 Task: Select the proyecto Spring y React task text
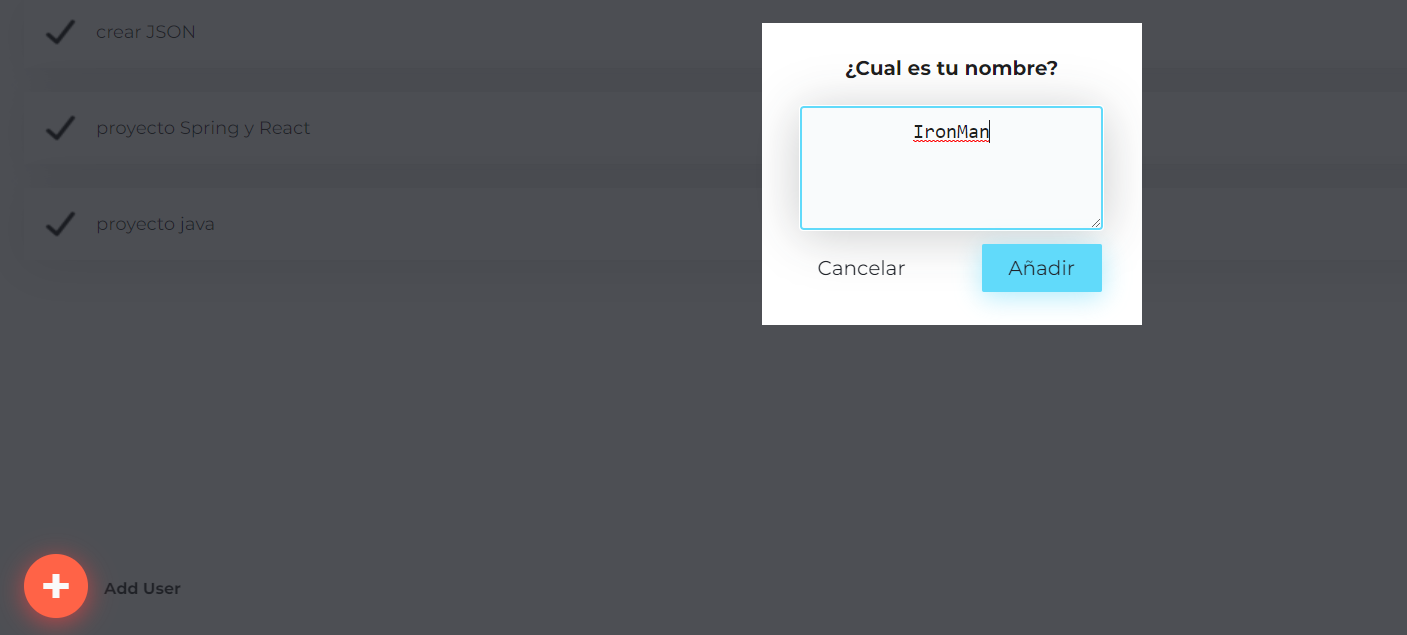click(x=203, y=128)
